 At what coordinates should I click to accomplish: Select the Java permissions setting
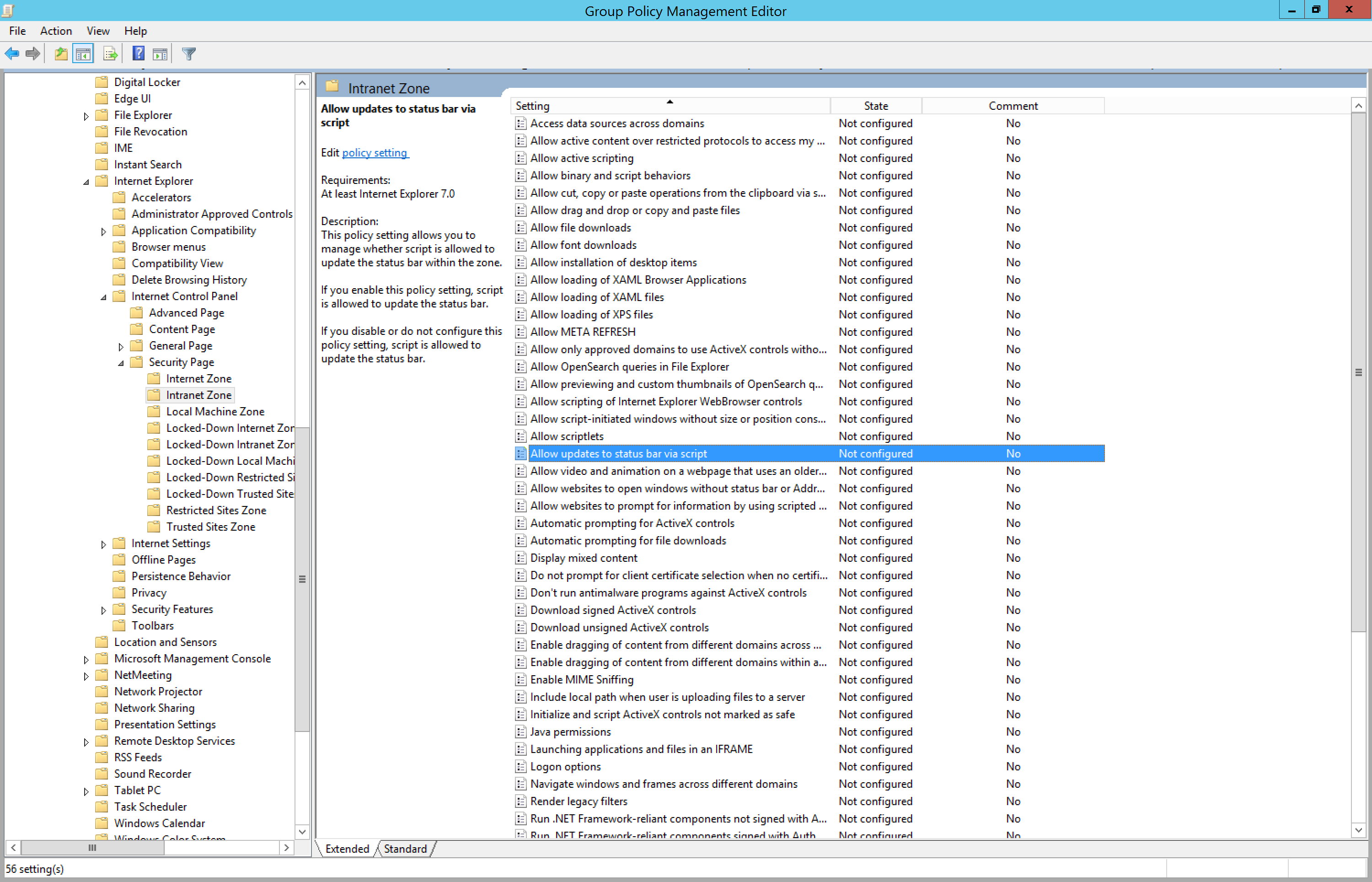pyautogui.click(x=571, y=731)
